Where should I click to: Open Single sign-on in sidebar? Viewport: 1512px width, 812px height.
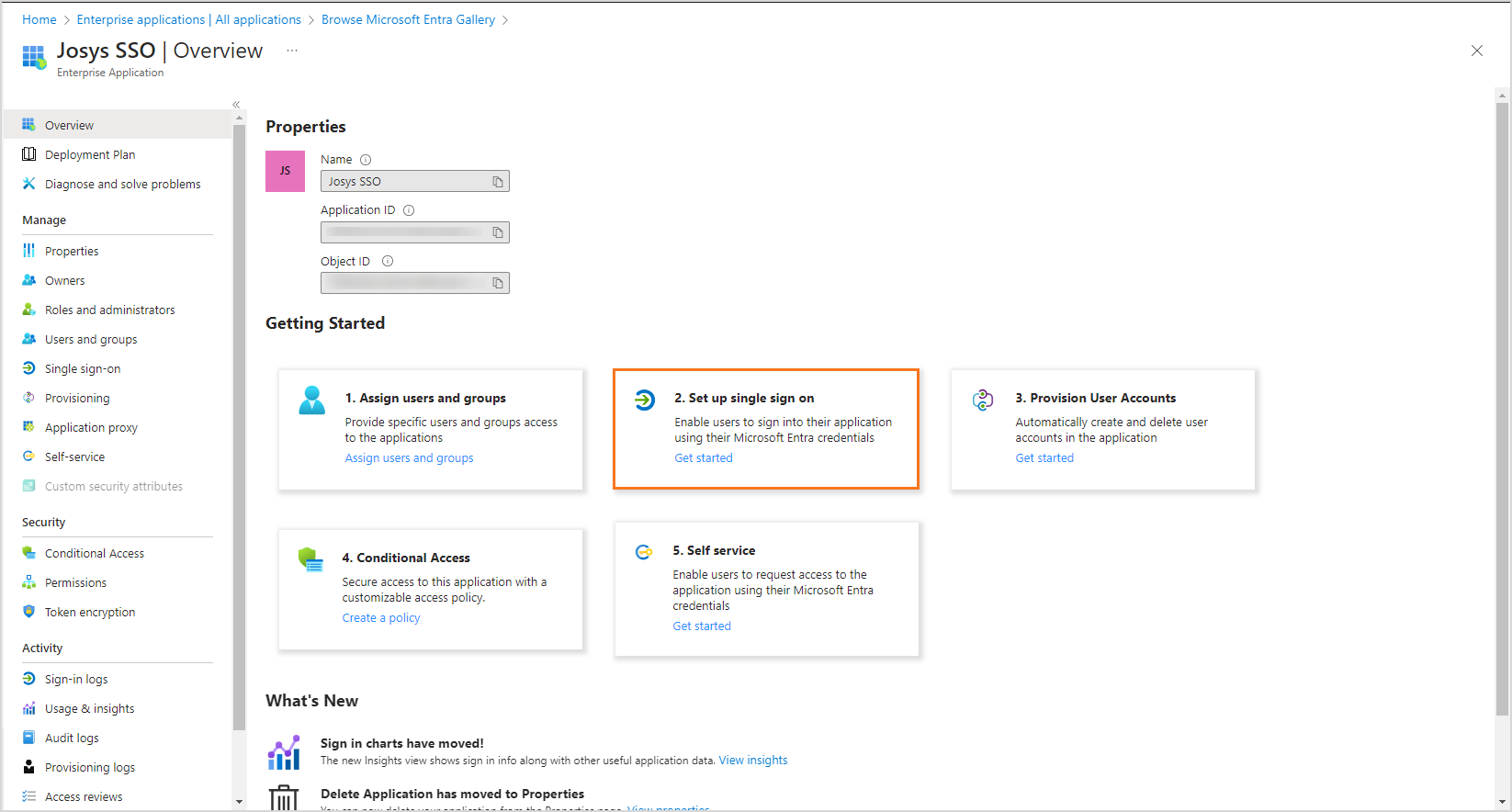(118, 368)
